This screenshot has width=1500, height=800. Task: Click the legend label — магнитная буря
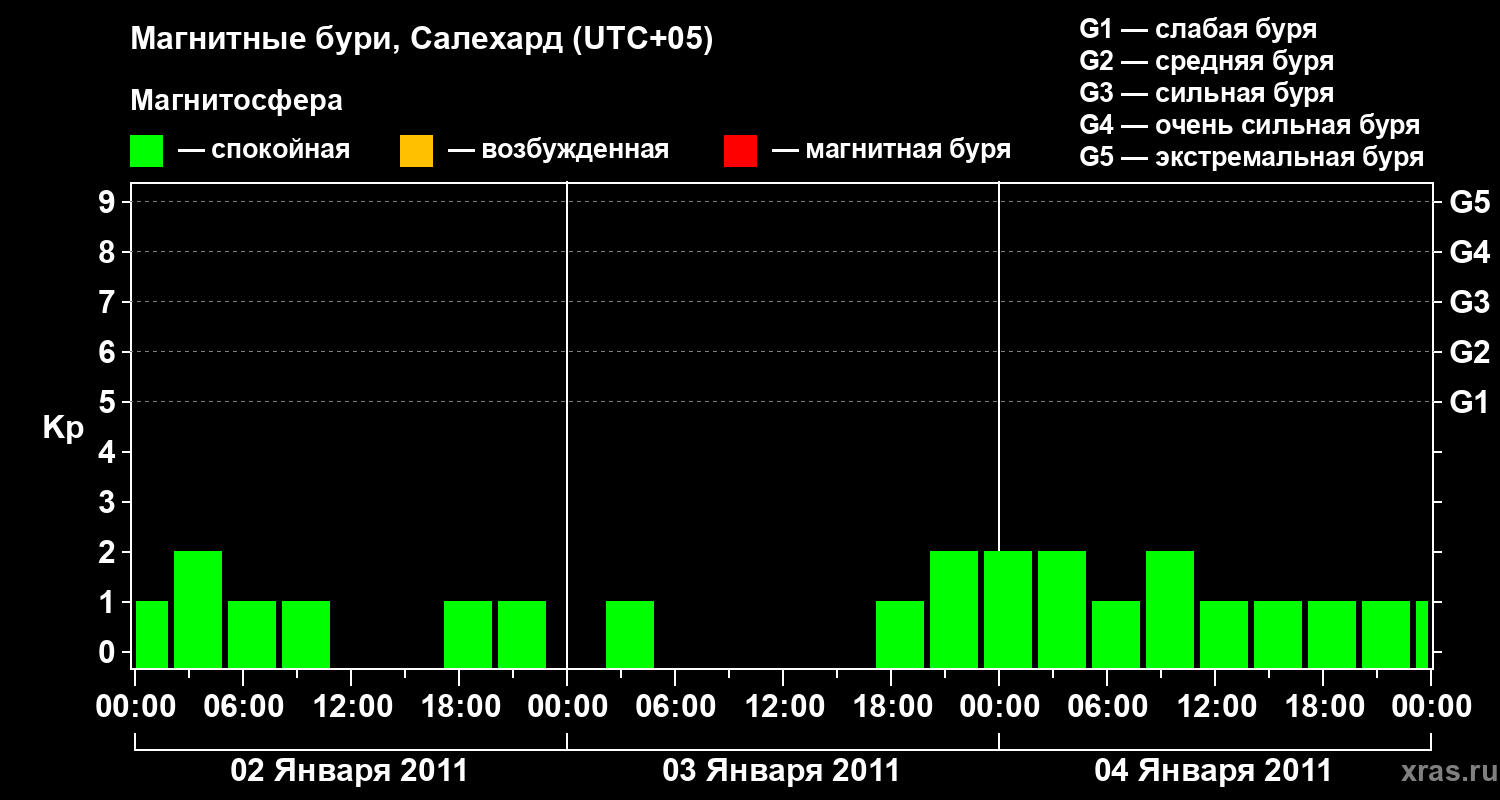(x=891, y=150)
